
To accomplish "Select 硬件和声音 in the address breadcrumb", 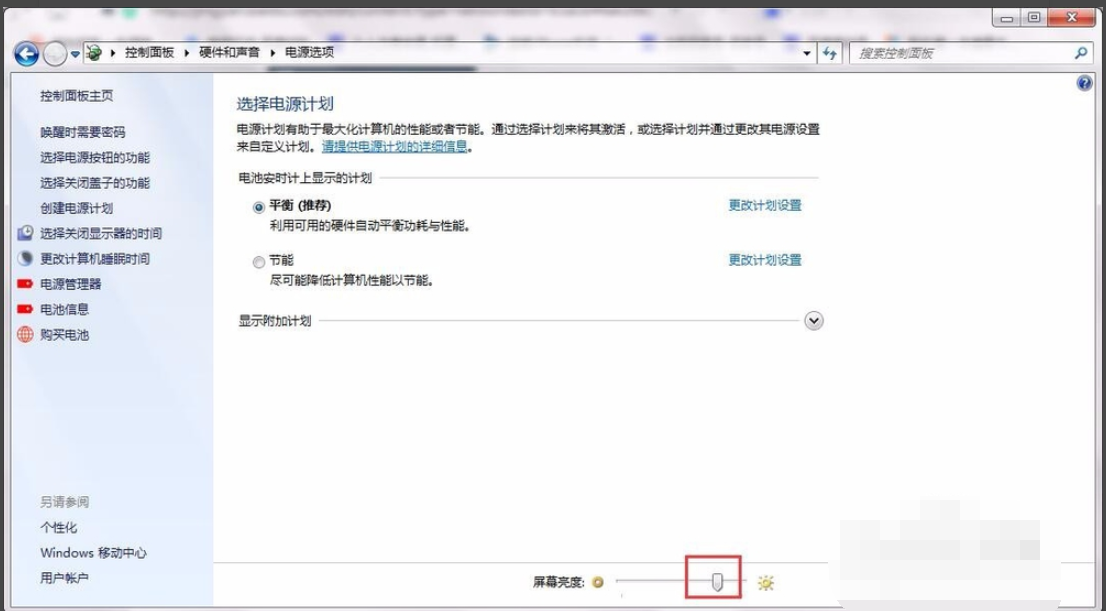I will coord(229,53).
